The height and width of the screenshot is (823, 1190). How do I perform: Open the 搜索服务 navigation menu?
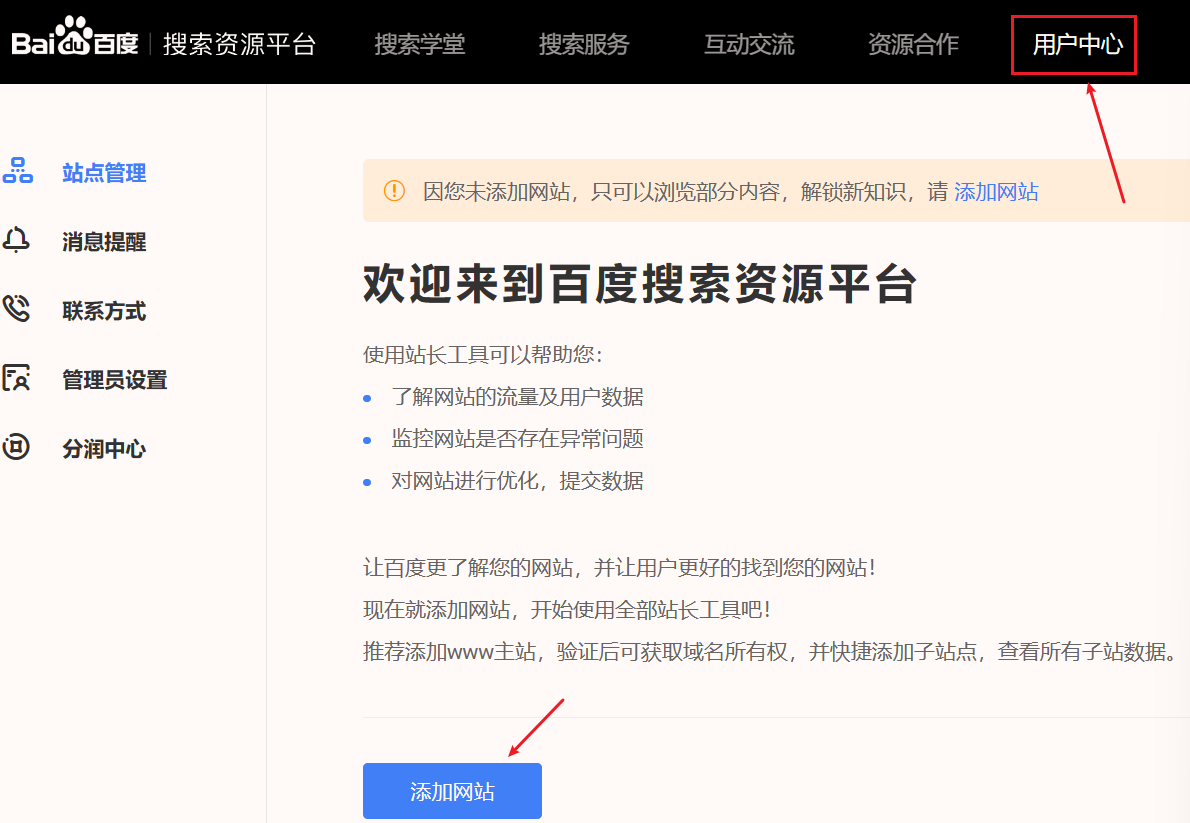click(x=584, y=44)
